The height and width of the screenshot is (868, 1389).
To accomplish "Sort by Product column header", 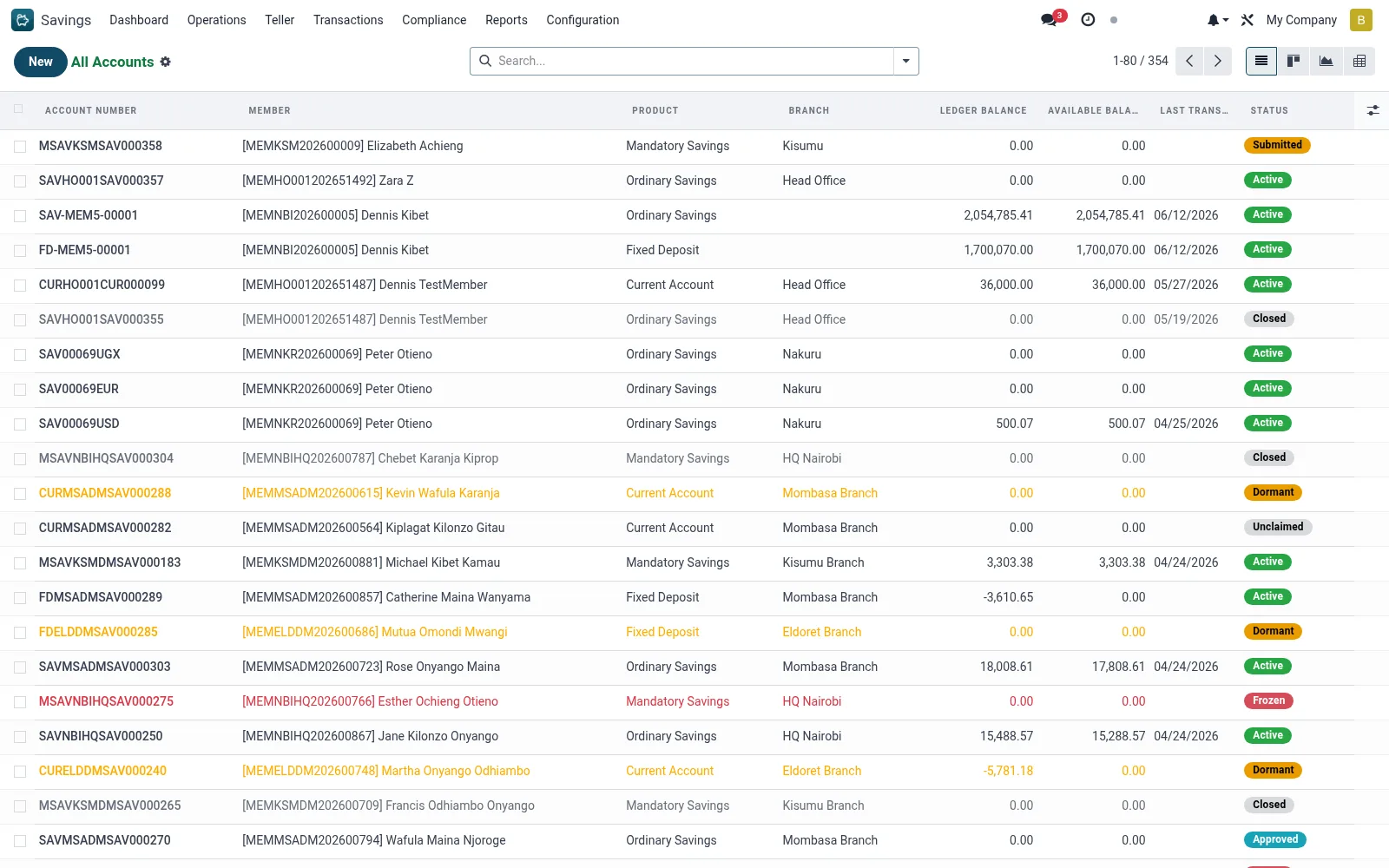I will pos(655,110).
